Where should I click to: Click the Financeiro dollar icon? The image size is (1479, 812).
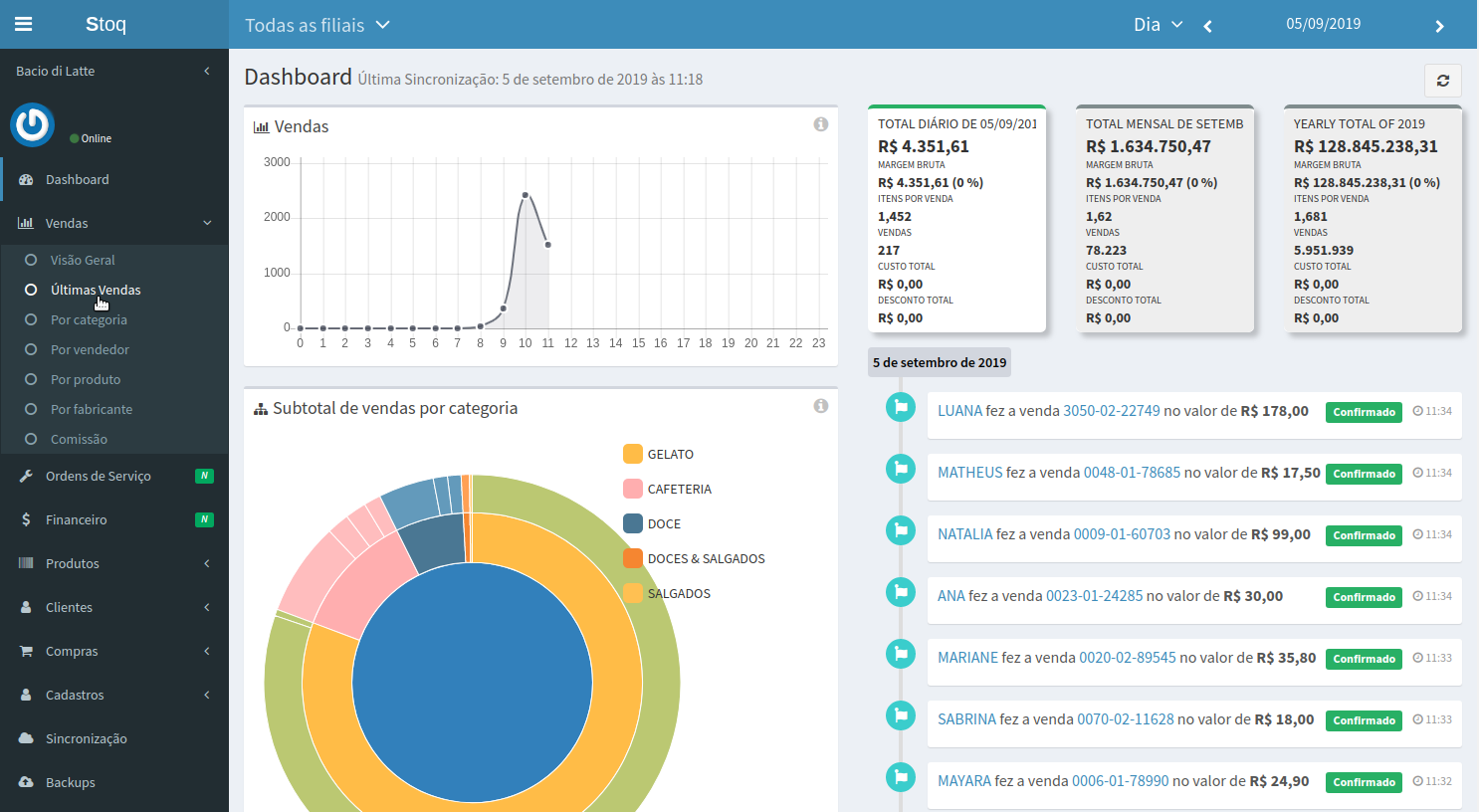26,520
